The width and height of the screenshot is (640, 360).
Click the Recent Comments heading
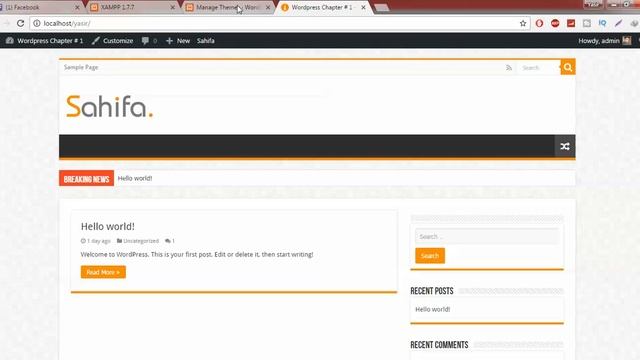coord(439,345)
